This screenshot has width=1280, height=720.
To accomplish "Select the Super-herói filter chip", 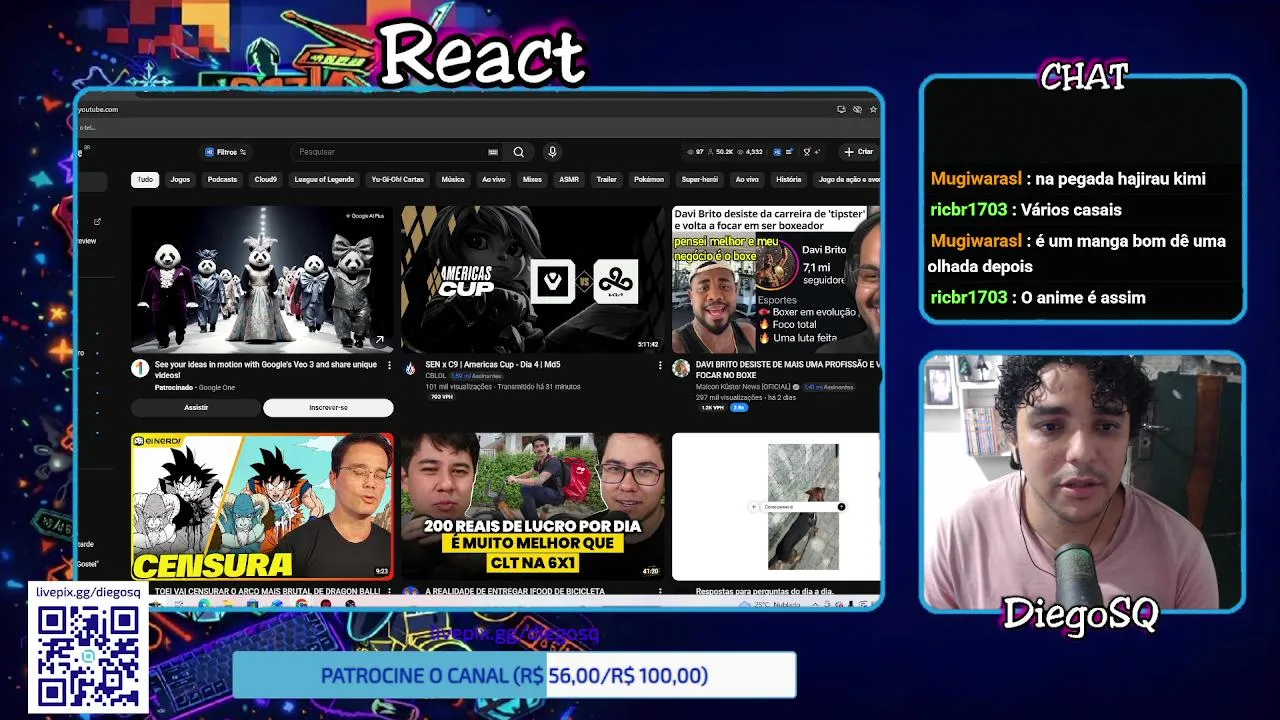I will pos(700,180).
